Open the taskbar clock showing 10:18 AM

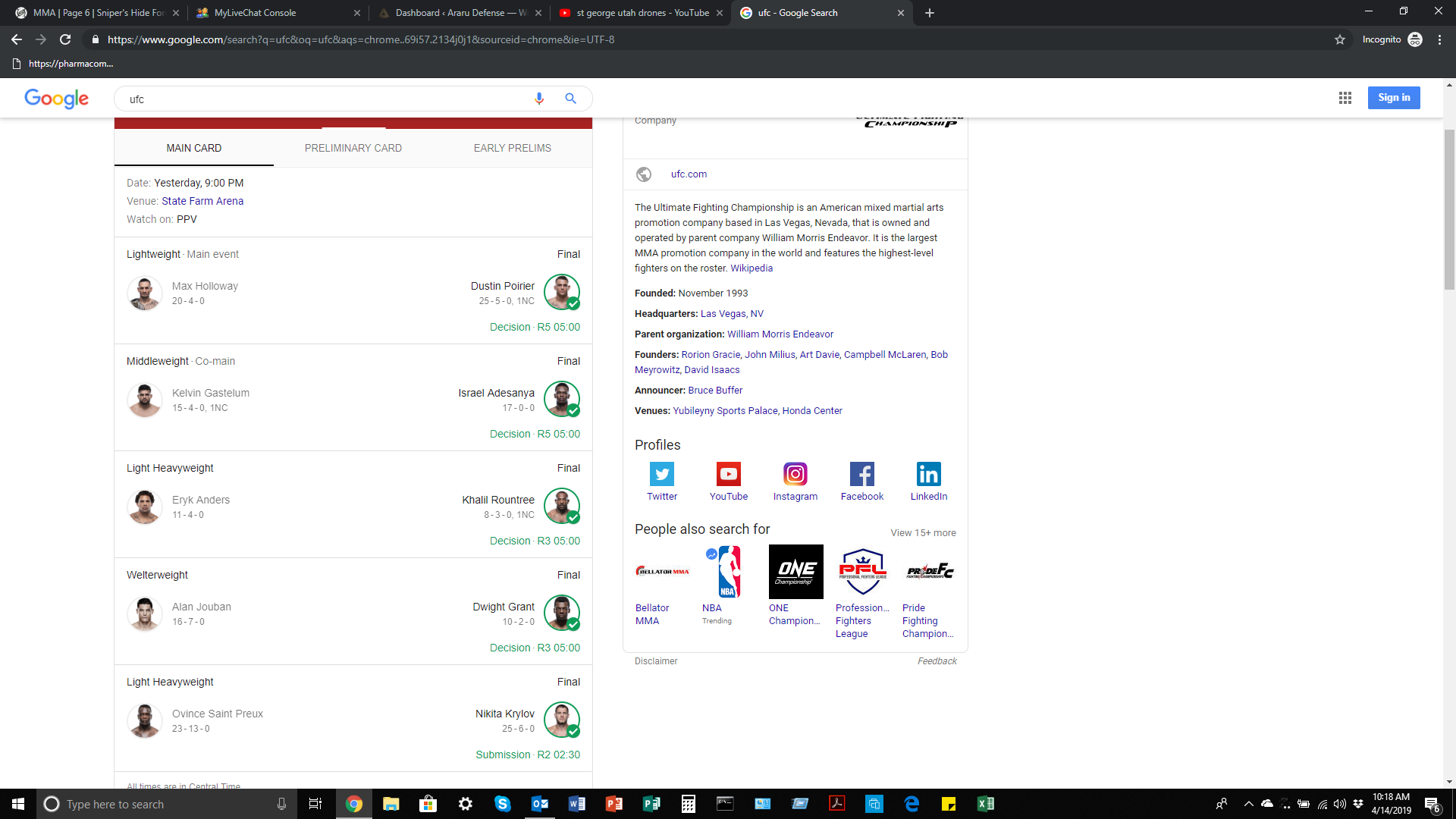coord(1391,804)
